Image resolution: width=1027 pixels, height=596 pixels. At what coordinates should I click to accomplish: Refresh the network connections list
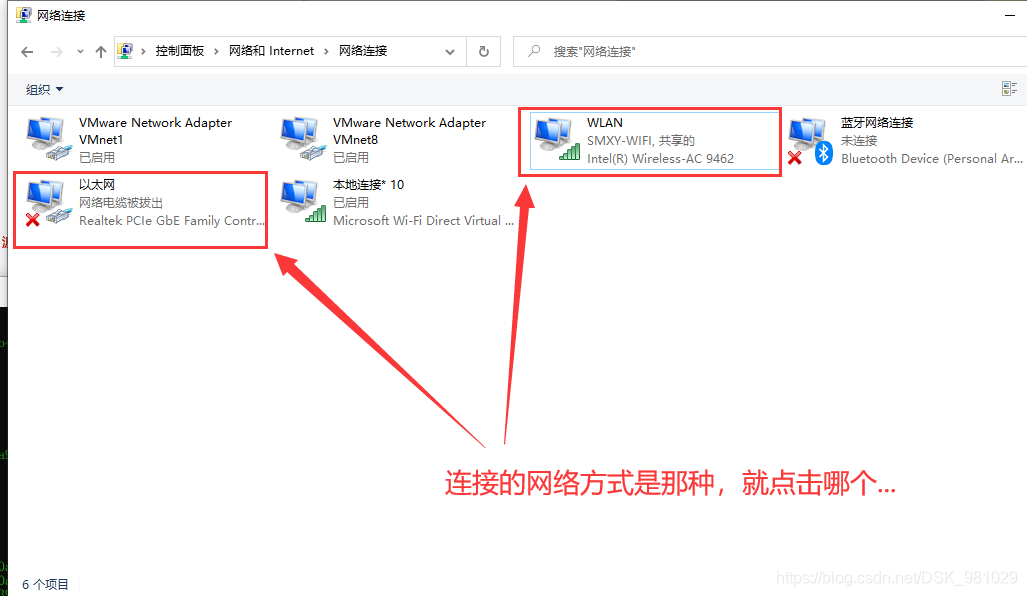[483, 51]
